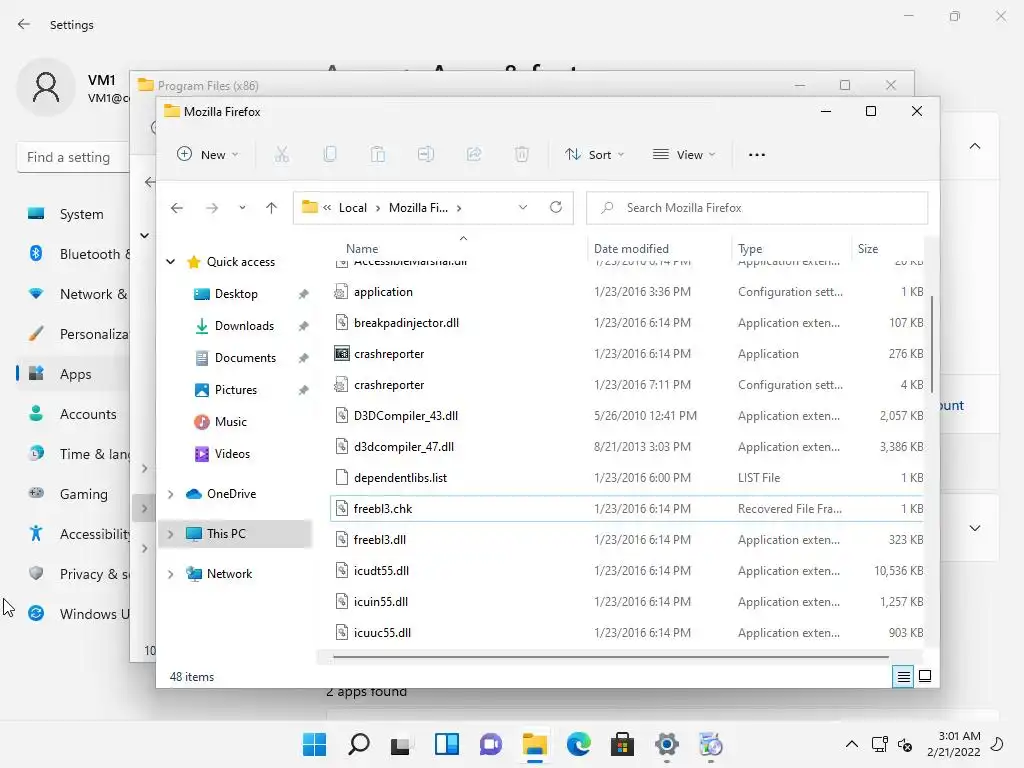The height and width of the screenshot is (768, 1024).
Task: Open recent locations dropdown arrow
Action: (x=242, y=208)
